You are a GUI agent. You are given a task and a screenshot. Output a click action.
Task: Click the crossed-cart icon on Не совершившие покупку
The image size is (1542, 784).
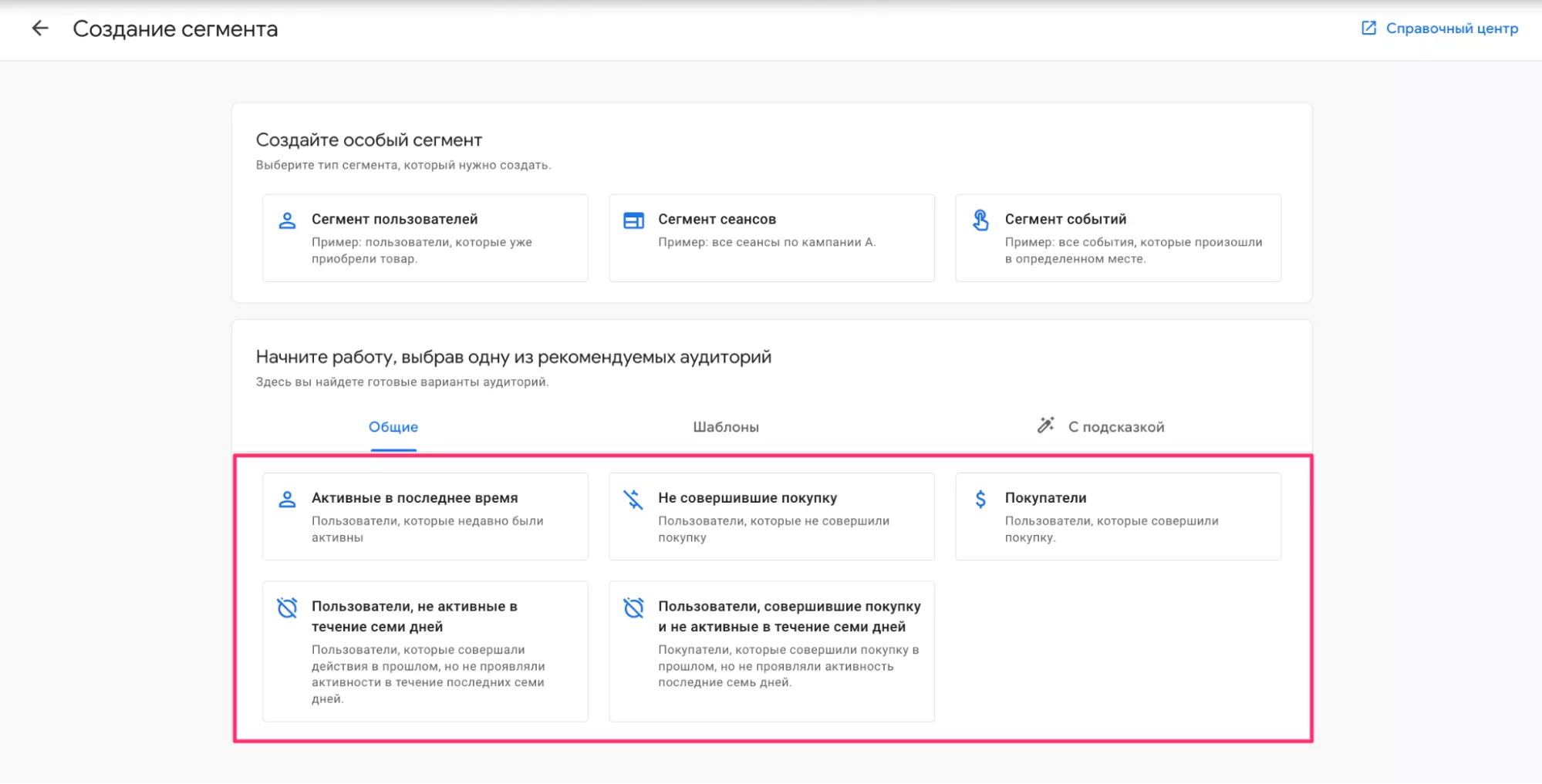coord(633,499)
